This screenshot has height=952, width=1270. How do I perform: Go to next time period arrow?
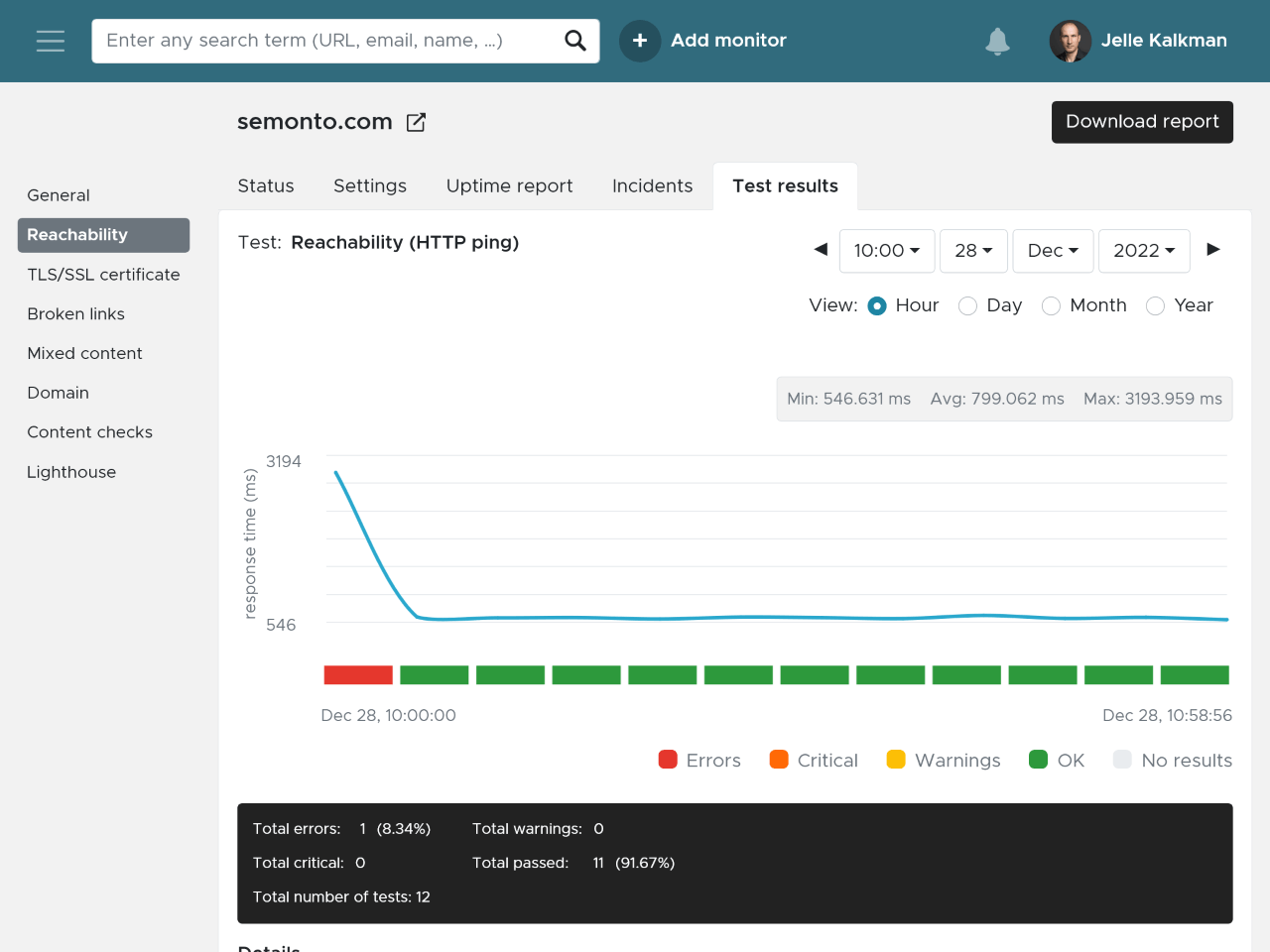[x=1213, y=250]
